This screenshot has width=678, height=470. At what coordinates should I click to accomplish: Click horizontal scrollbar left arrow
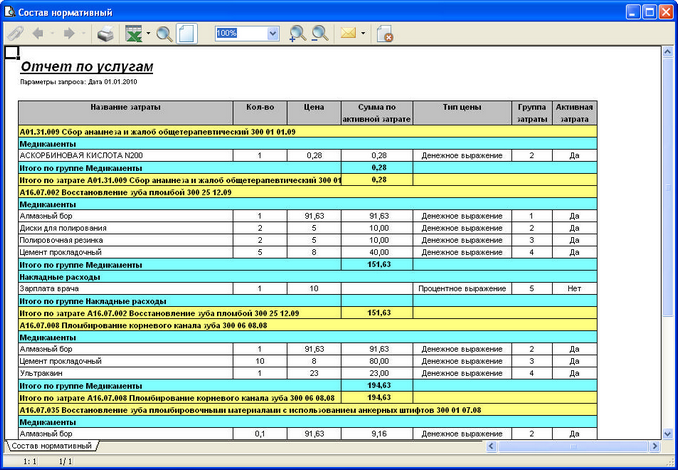pyautogui.click(x=491, y=446)
